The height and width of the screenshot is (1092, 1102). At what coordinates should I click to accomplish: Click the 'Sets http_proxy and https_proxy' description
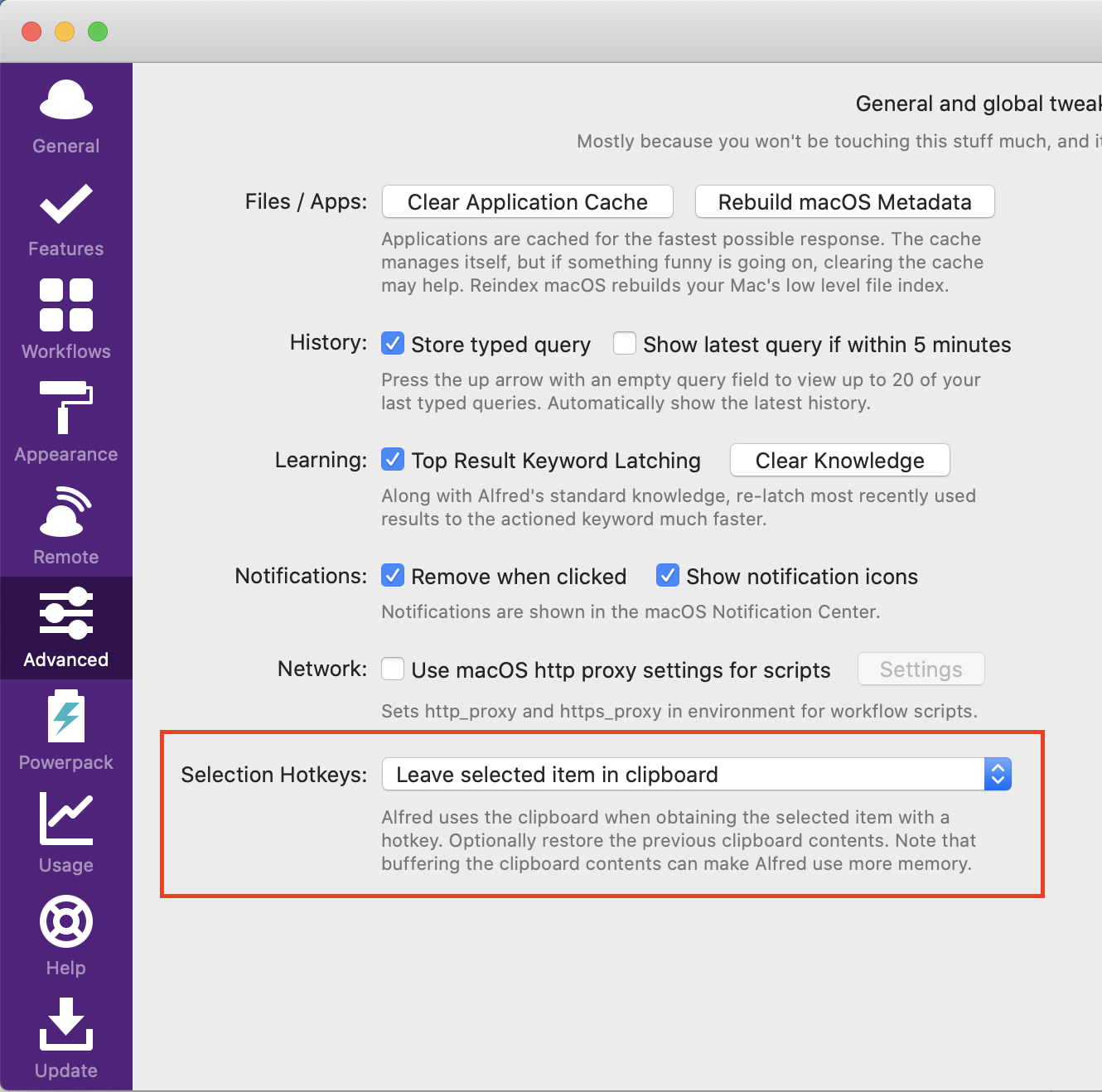point(679,711)
